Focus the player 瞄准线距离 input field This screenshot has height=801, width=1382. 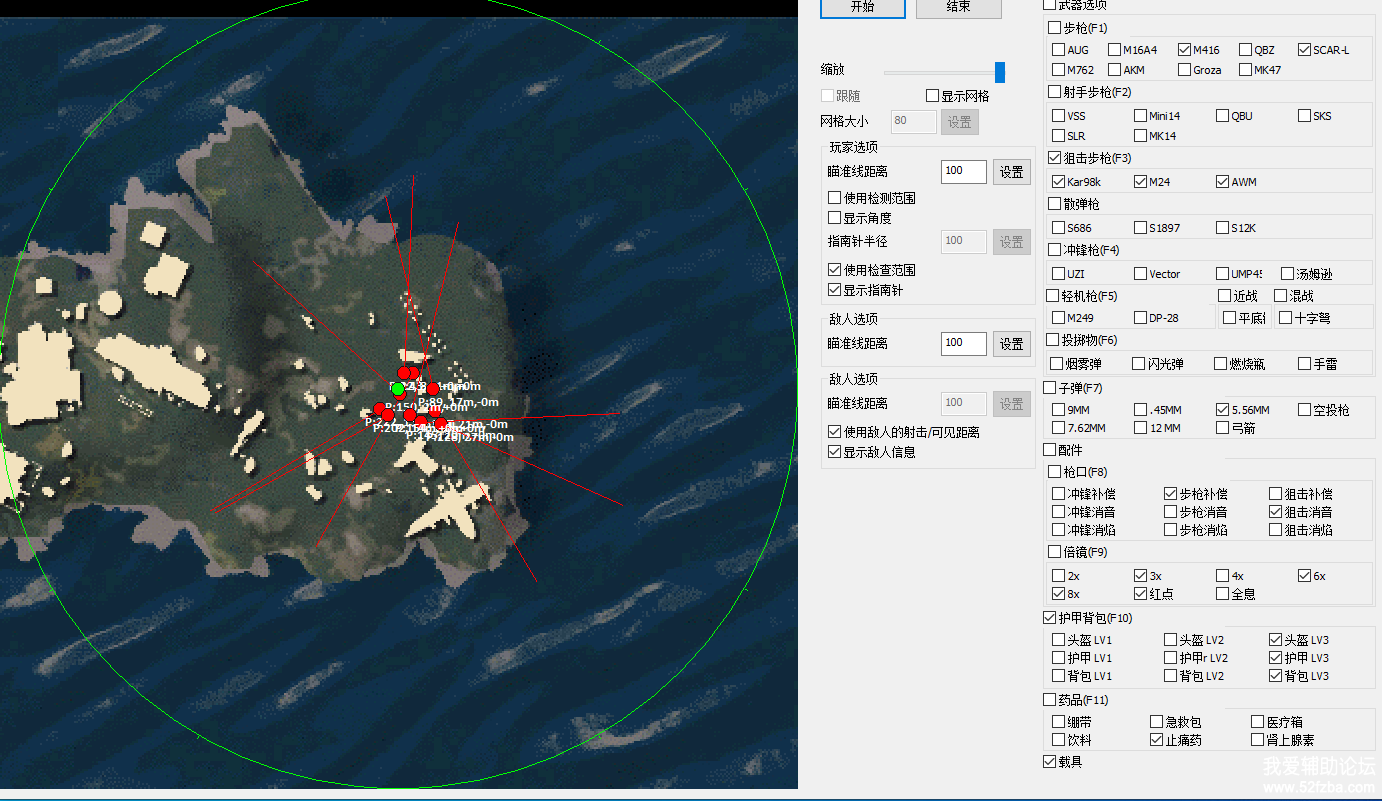(x=964, y=172)
